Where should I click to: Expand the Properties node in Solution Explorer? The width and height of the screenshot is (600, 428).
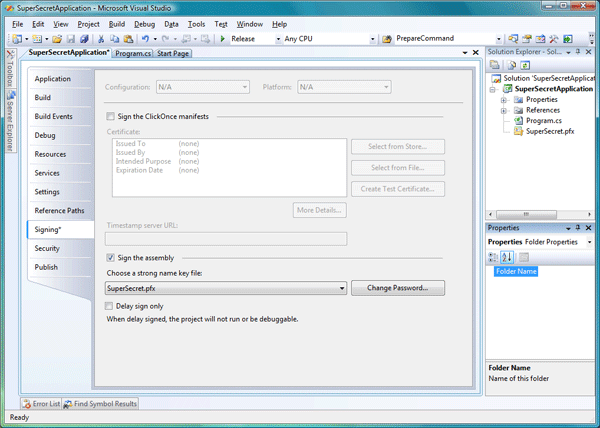point(504,100)
